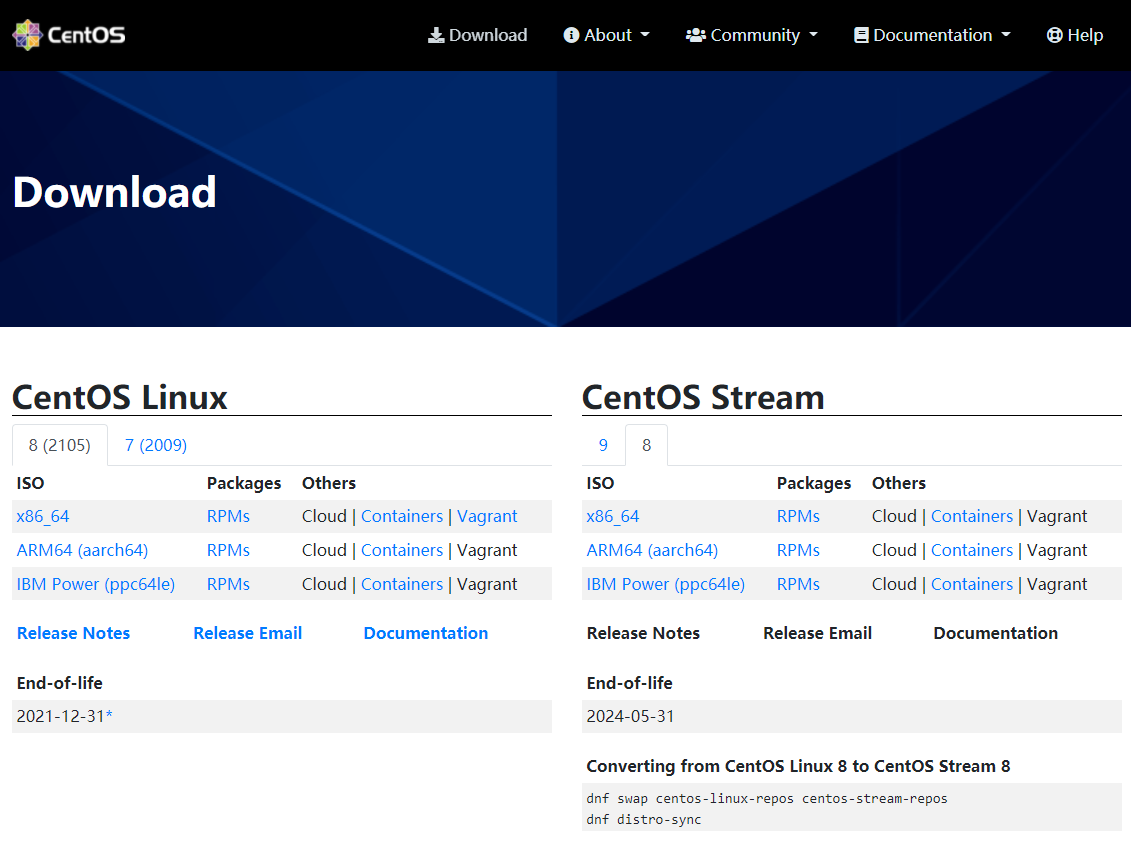Select CentOS Stream 8 tab
1131x856 pixels.
[x=646, y=445]
